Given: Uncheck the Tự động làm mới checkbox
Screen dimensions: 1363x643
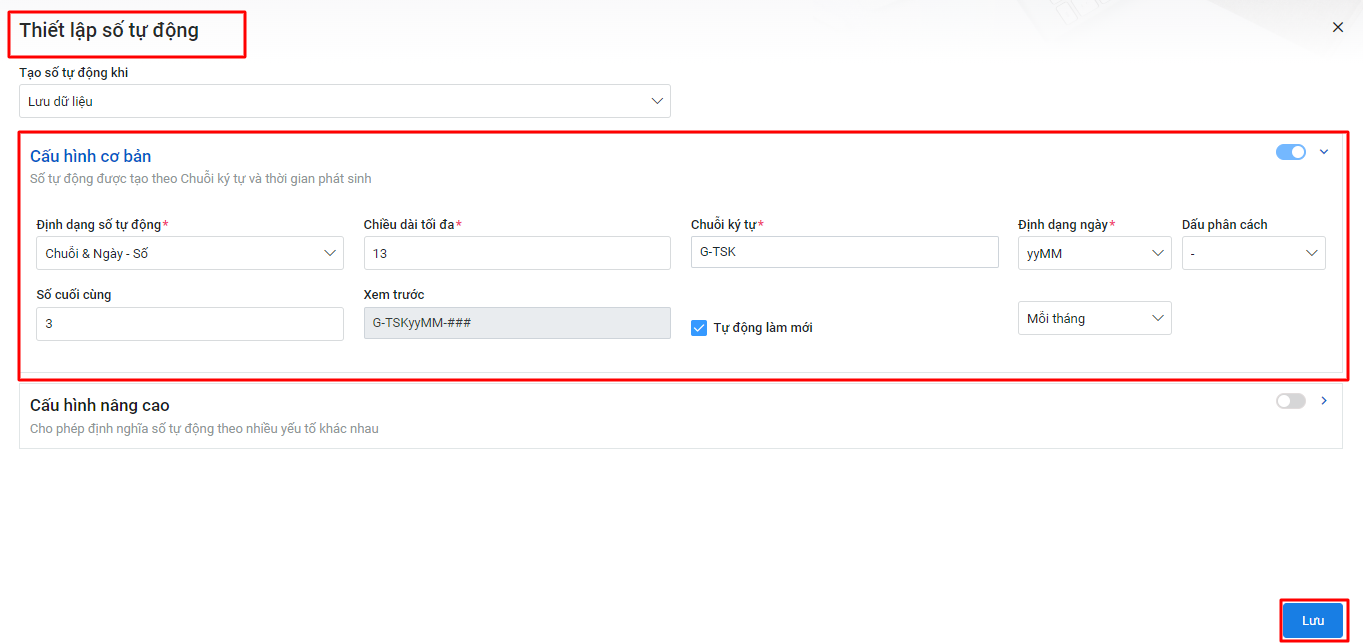Looking at the screenshot, I should (x=700, y=328).
